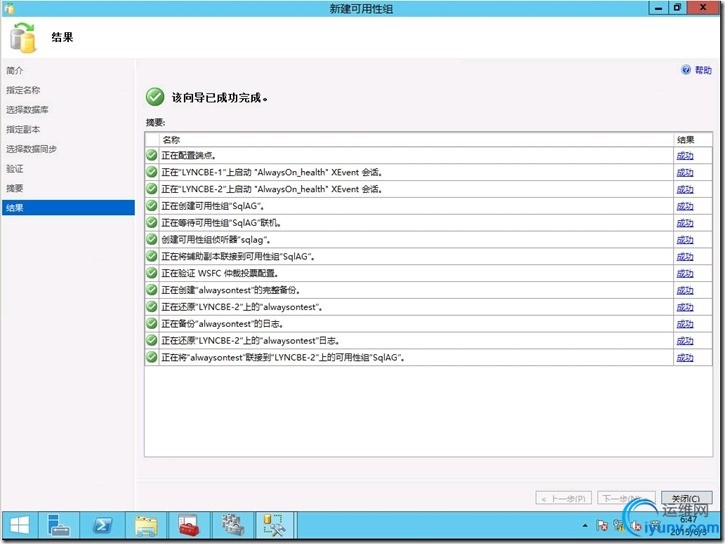Click green check icon of 侦听器 sqlag row

pyautogui.click(x=152, y=239)
